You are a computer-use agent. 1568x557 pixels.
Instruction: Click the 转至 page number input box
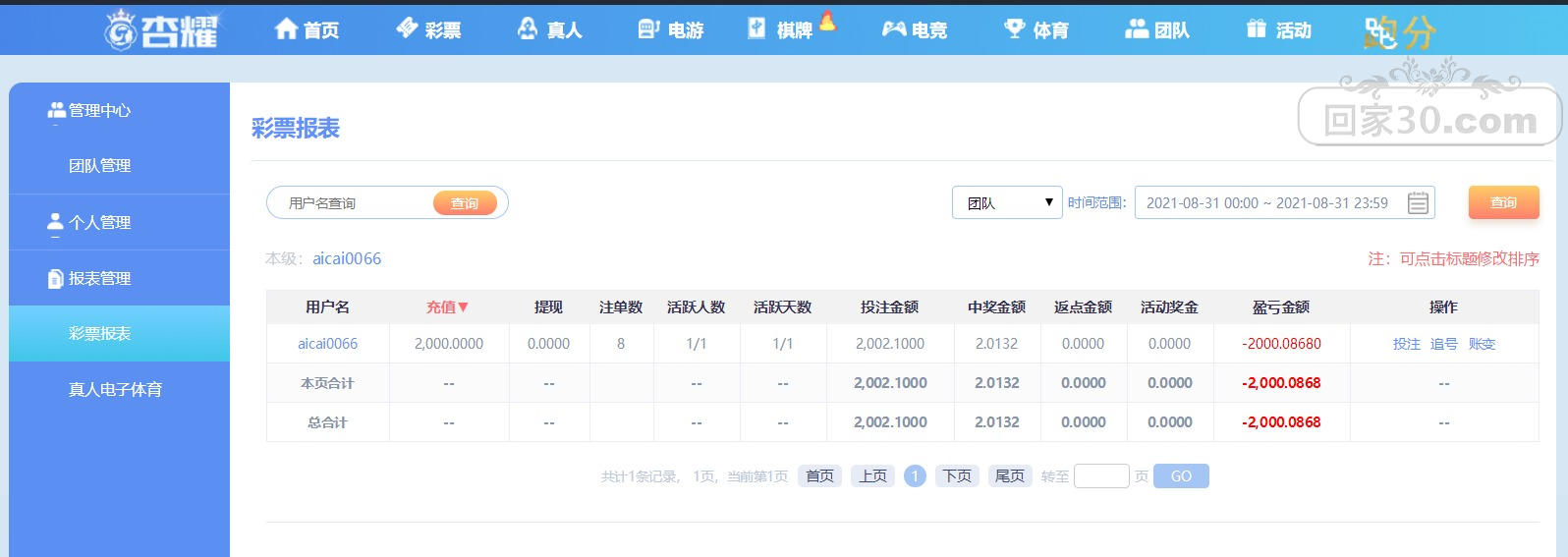coord(1101,476)
